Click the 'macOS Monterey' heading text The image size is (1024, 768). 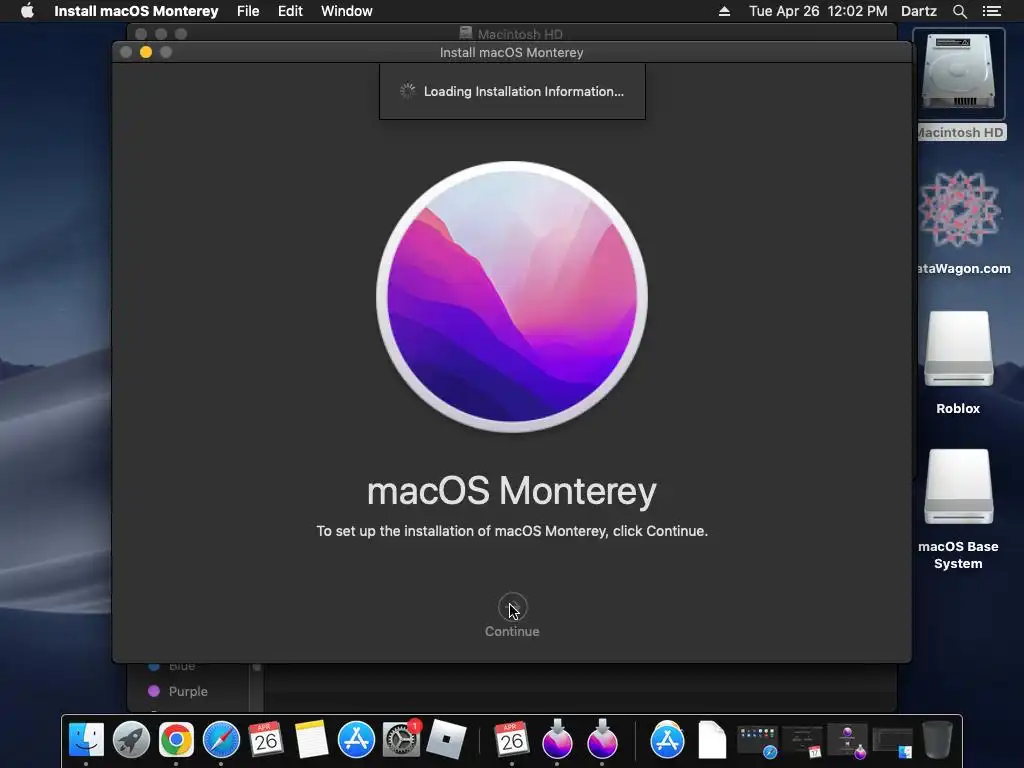coord(512,491)
